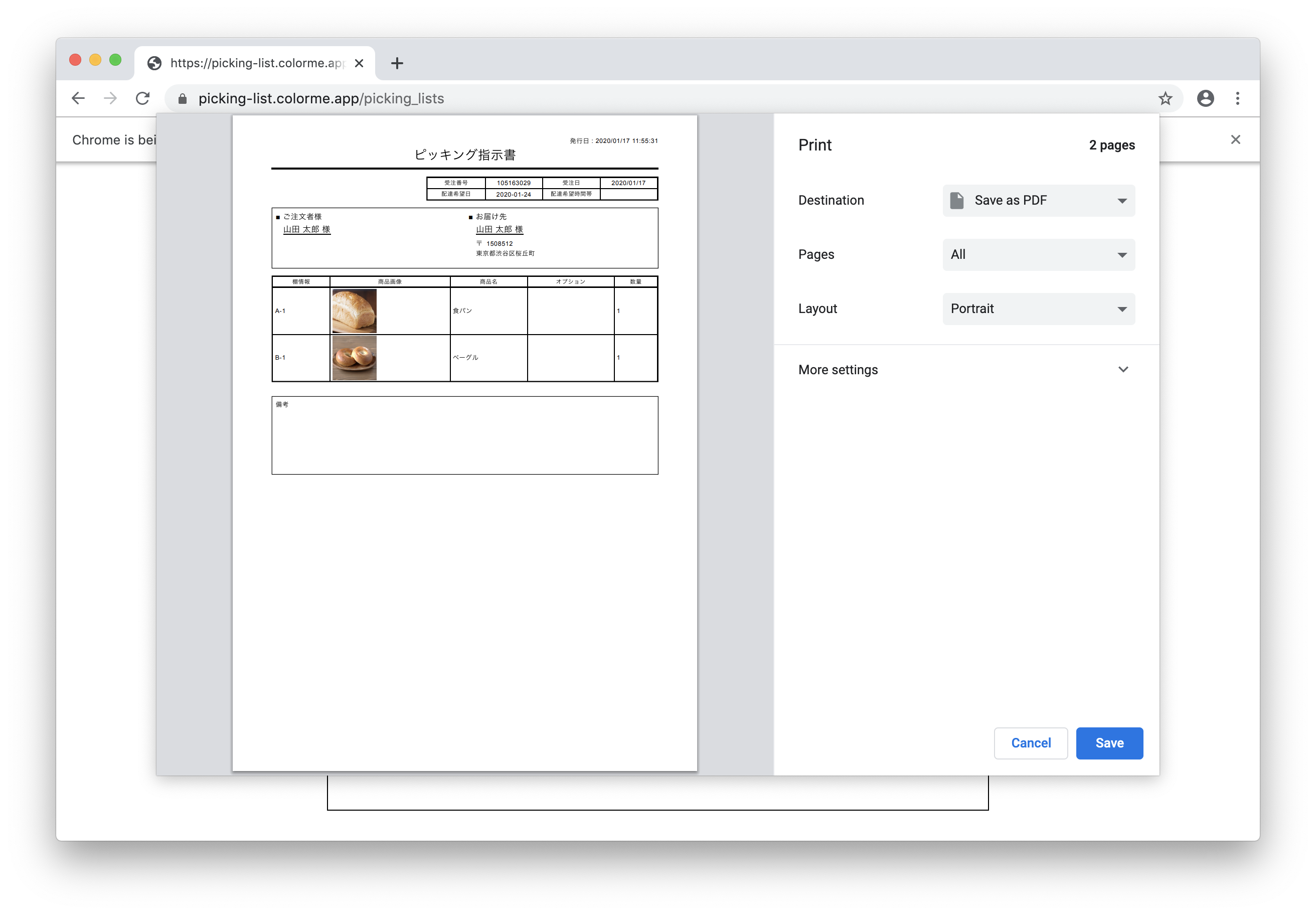Click the forward navigation arrow
Screen dimensions: 1316x915
pyautogui.click(x=110, y=99)
